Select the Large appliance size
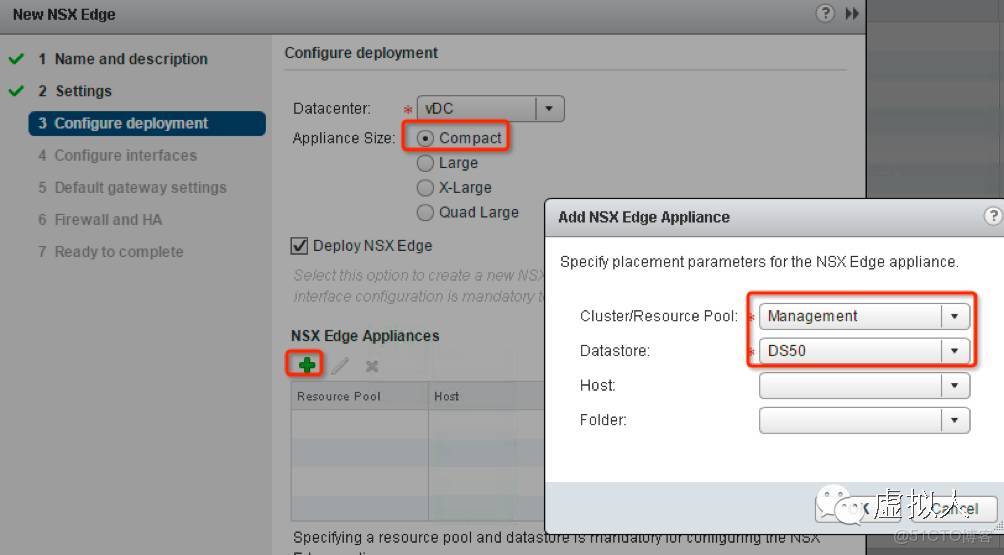1004x555 pixels. click(426, 163)
